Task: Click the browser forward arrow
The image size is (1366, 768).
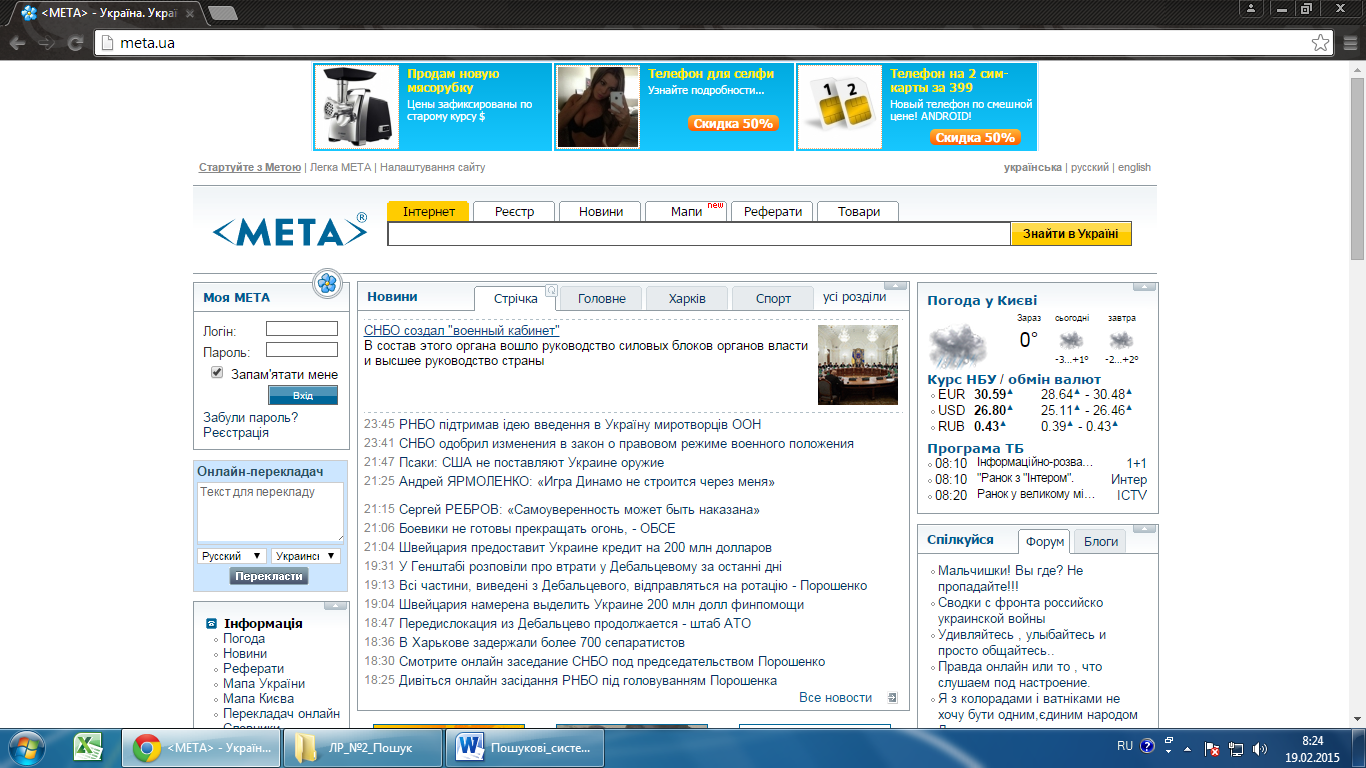Action: tap(47, 43)
